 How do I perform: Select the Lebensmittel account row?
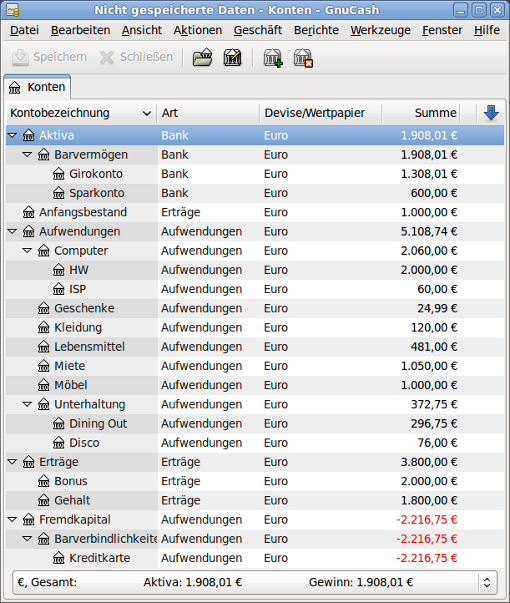(255, 347)
